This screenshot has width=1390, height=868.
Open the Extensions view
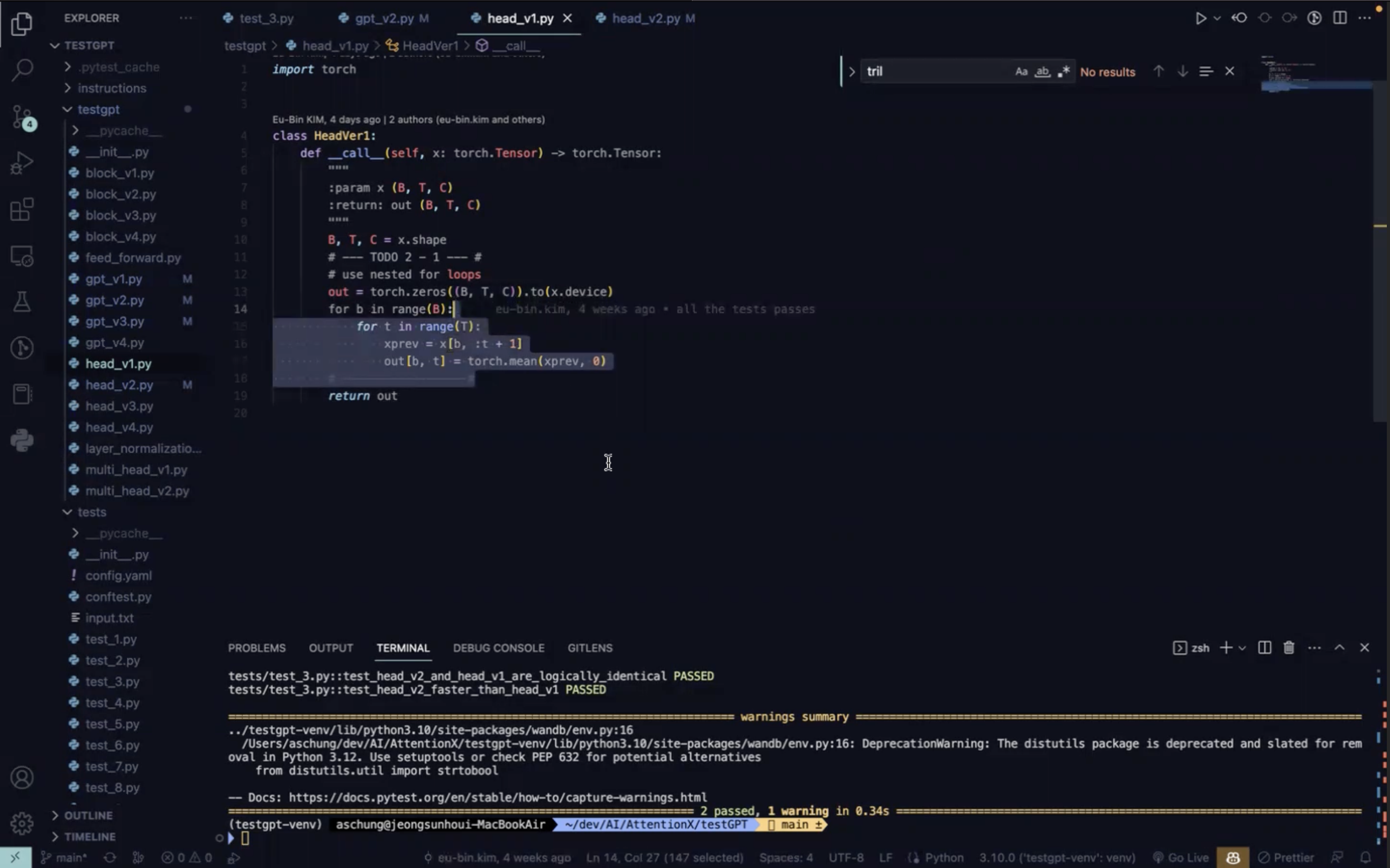click(x=22, y=209)
